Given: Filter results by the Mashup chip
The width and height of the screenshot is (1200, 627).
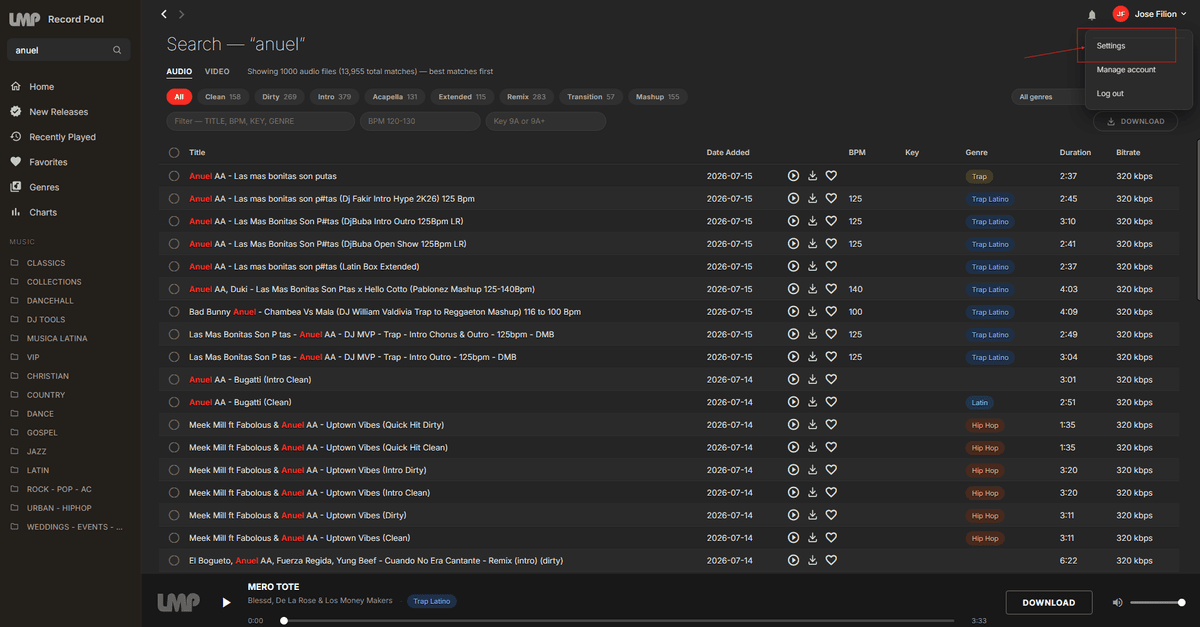Looking at the screenshot, I should click(657, 97).
